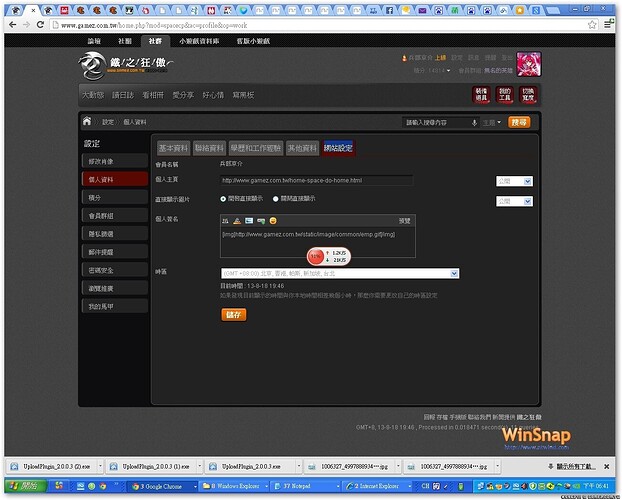Switch to the 基本資料 tab
This screenshot has height=500, width=622.
click(173, 148)
